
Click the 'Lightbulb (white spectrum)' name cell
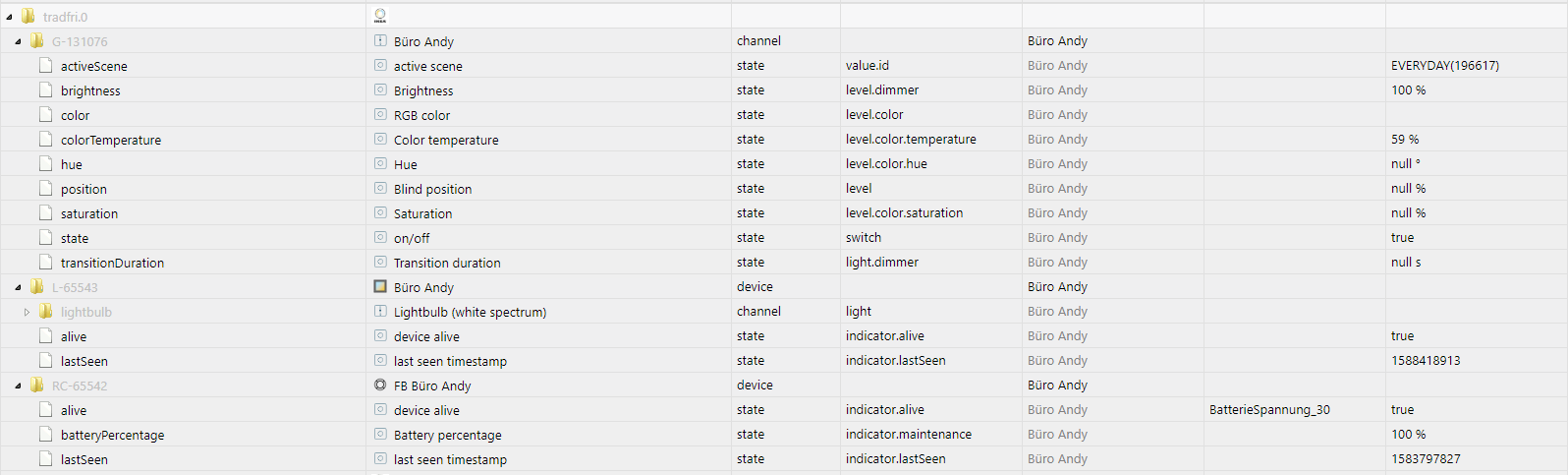[470, 312]
